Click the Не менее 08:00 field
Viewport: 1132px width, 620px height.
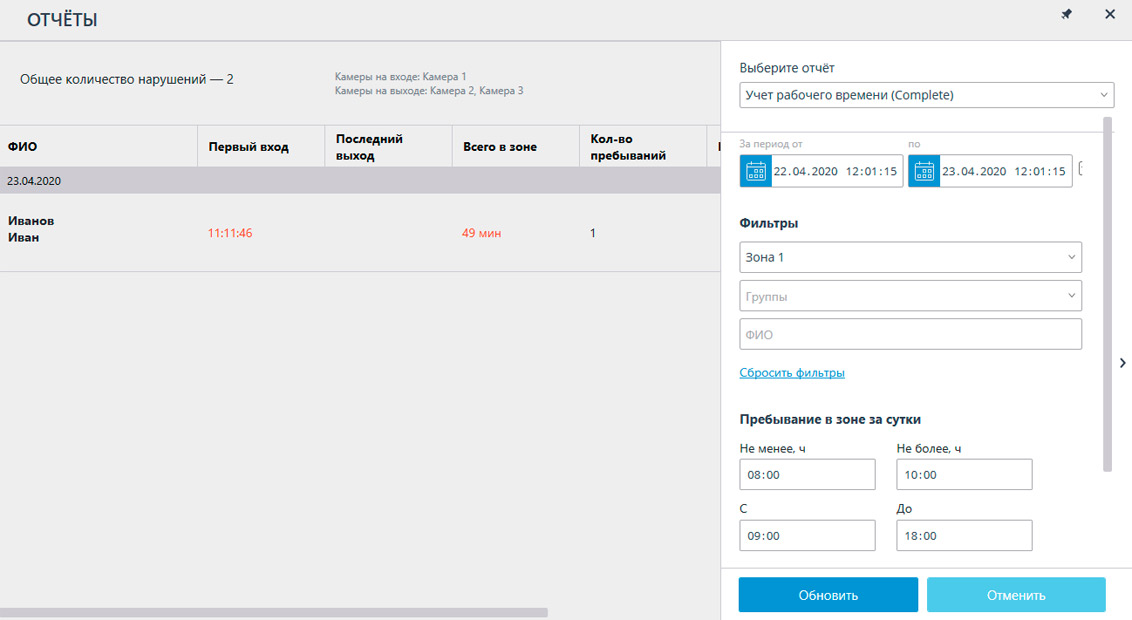coord(807,475)
